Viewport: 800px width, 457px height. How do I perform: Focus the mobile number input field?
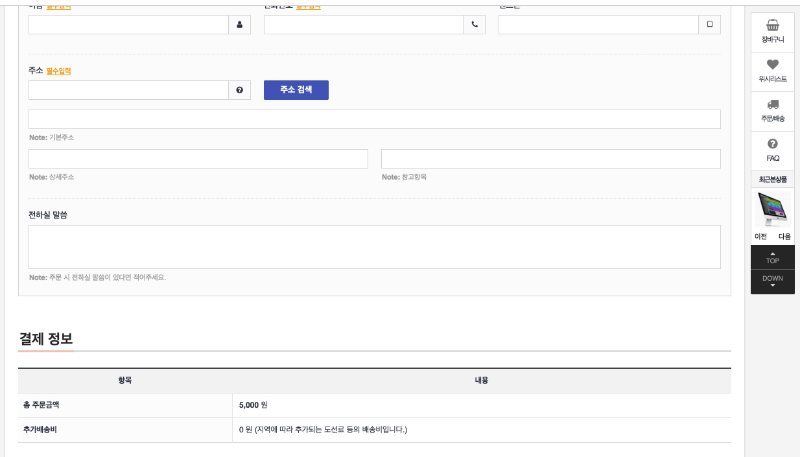pos(598,24)
